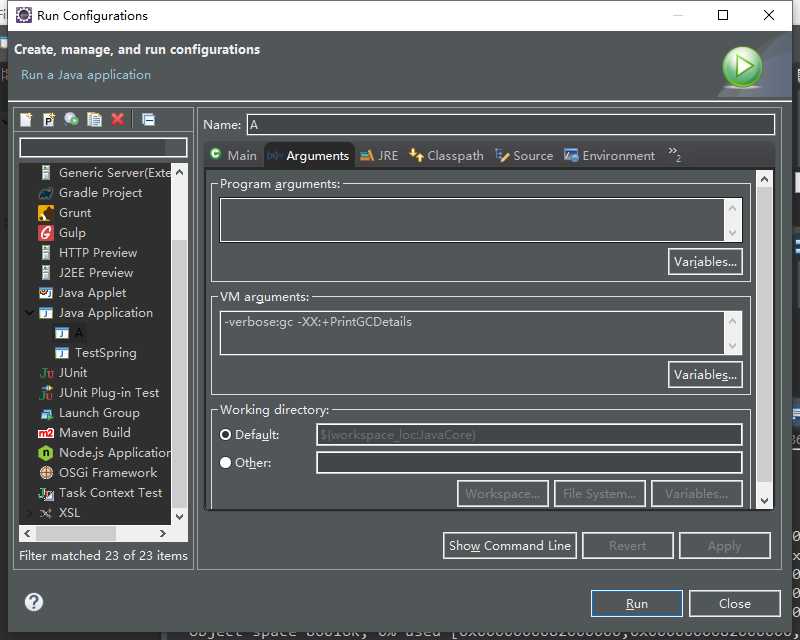The width and height of the screenshot is (800, 640).
Task: Open the Main tab
Action: [234, 155]
